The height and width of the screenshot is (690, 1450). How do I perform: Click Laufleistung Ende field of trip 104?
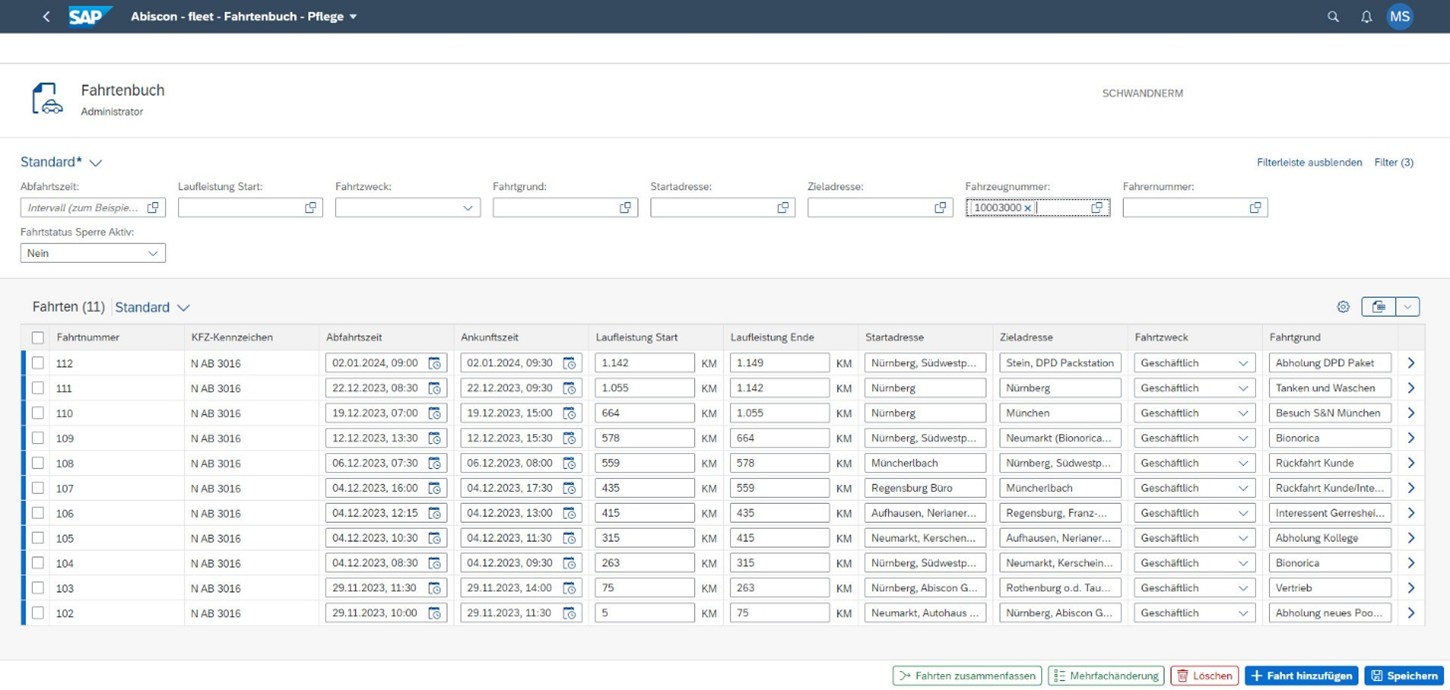point(779,563)
